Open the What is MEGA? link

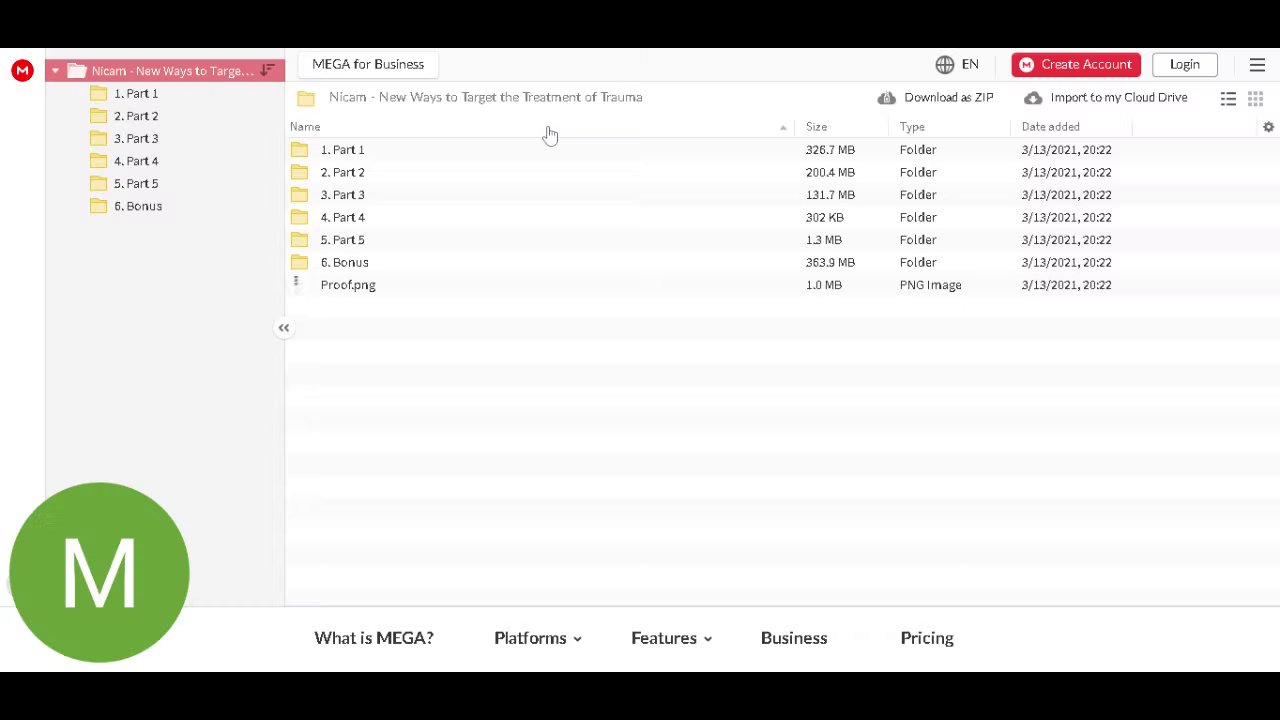point(374,638)
